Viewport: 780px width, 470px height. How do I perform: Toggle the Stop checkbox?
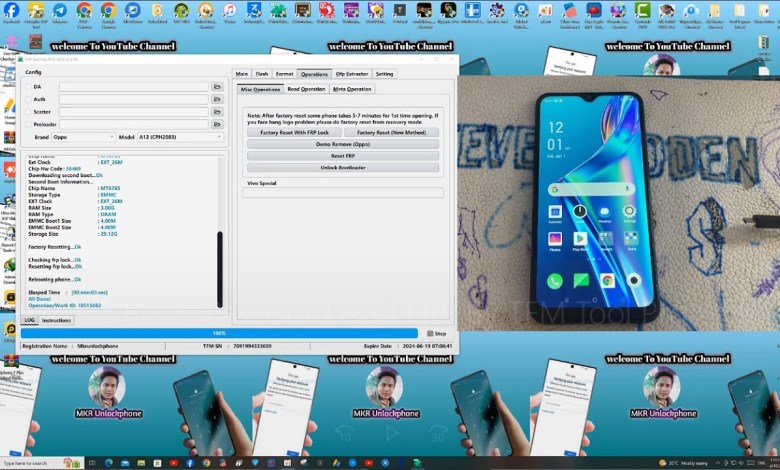point(430,334)
